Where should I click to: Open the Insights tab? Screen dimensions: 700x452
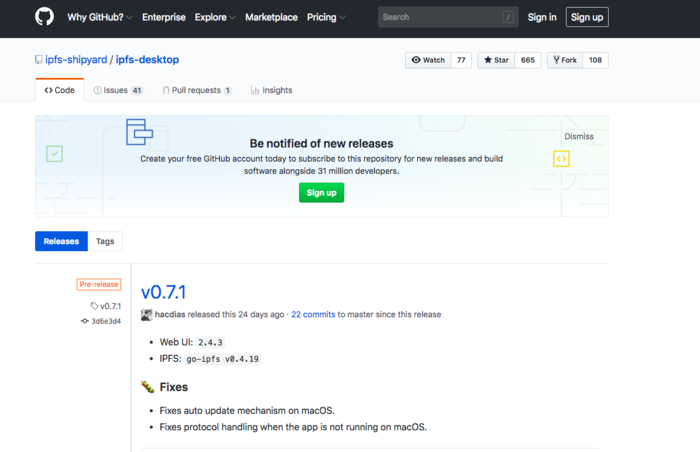[x=271, y=90]
